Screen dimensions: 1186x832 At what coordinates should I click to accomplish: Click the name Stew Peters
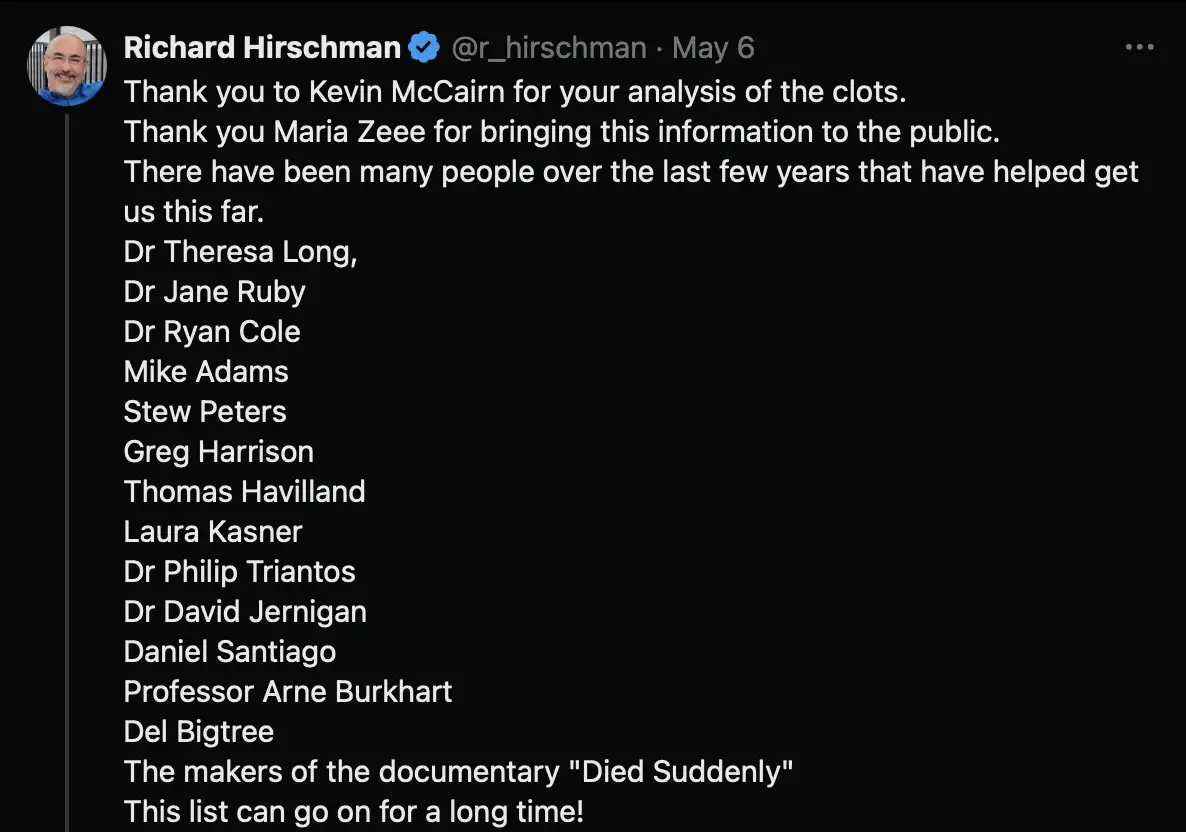pos(205,412)
